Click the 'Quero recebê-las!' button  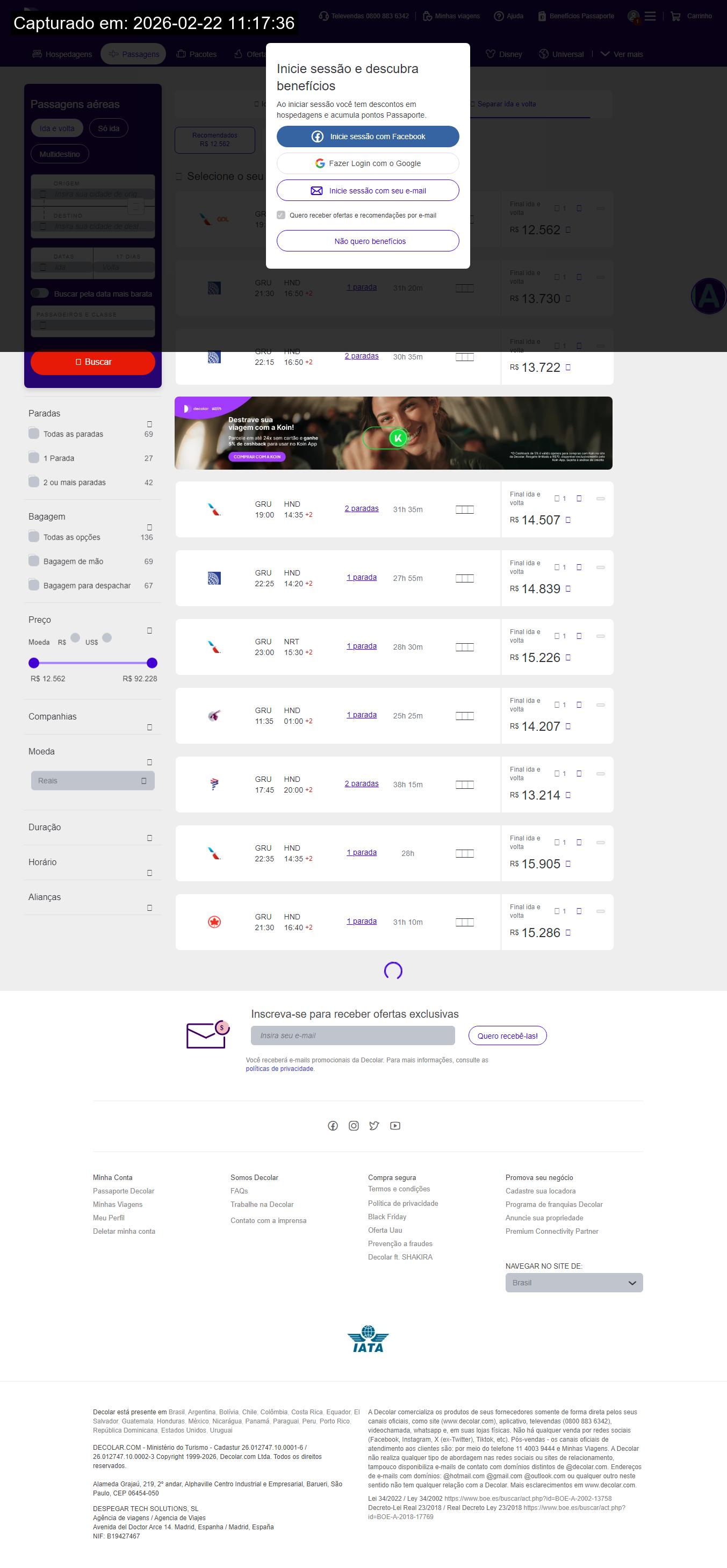point(507,1035)
